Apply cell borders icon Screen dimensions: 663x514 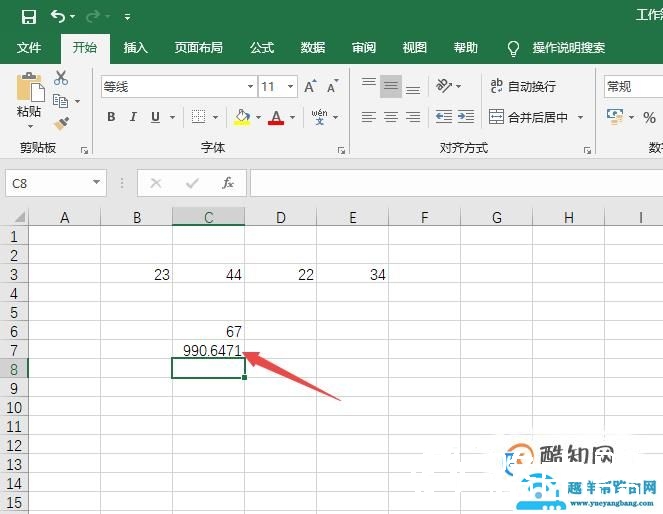198,117
